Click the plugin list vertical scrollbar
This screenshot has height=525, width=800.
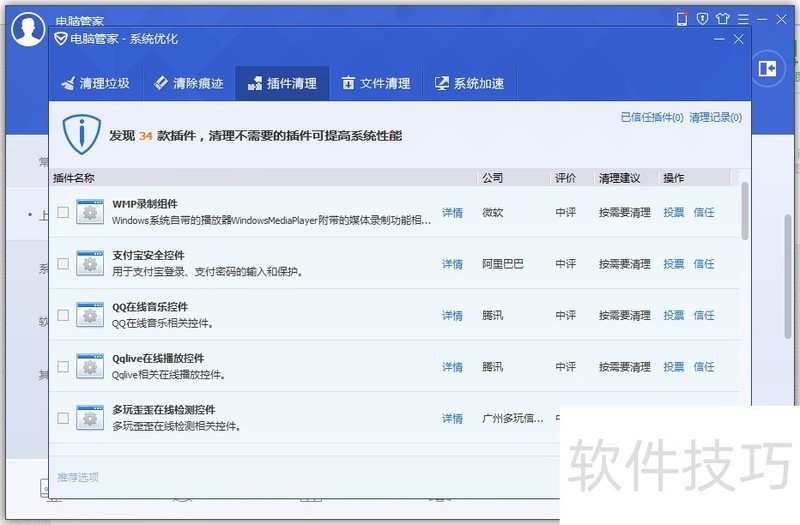(745, 211)
